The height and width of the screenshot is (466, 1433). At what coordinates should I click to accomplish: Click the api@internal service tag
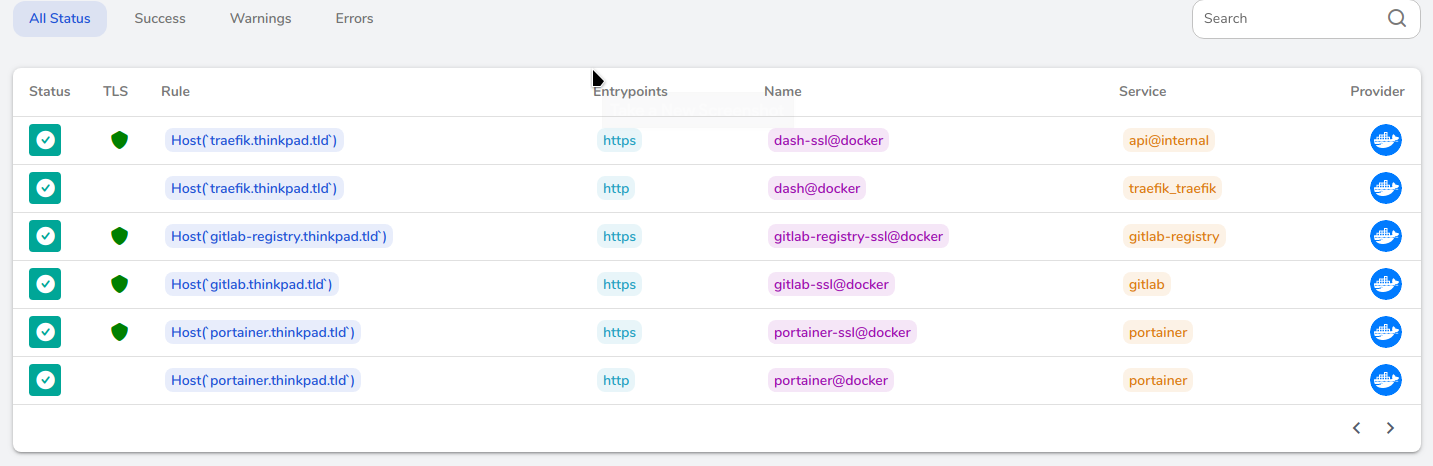coord(1168,140)
